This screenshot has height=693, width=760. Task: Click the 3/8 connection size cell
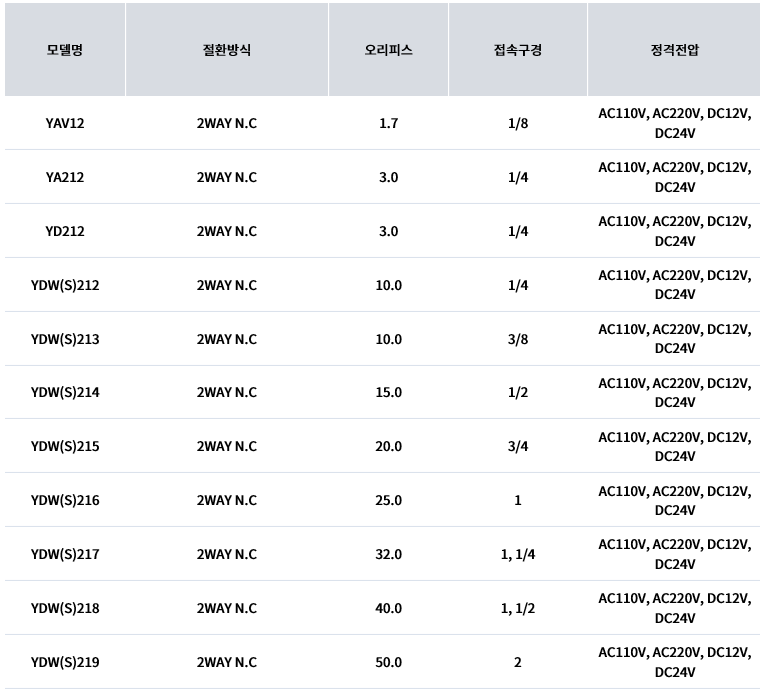coord(518,339)
